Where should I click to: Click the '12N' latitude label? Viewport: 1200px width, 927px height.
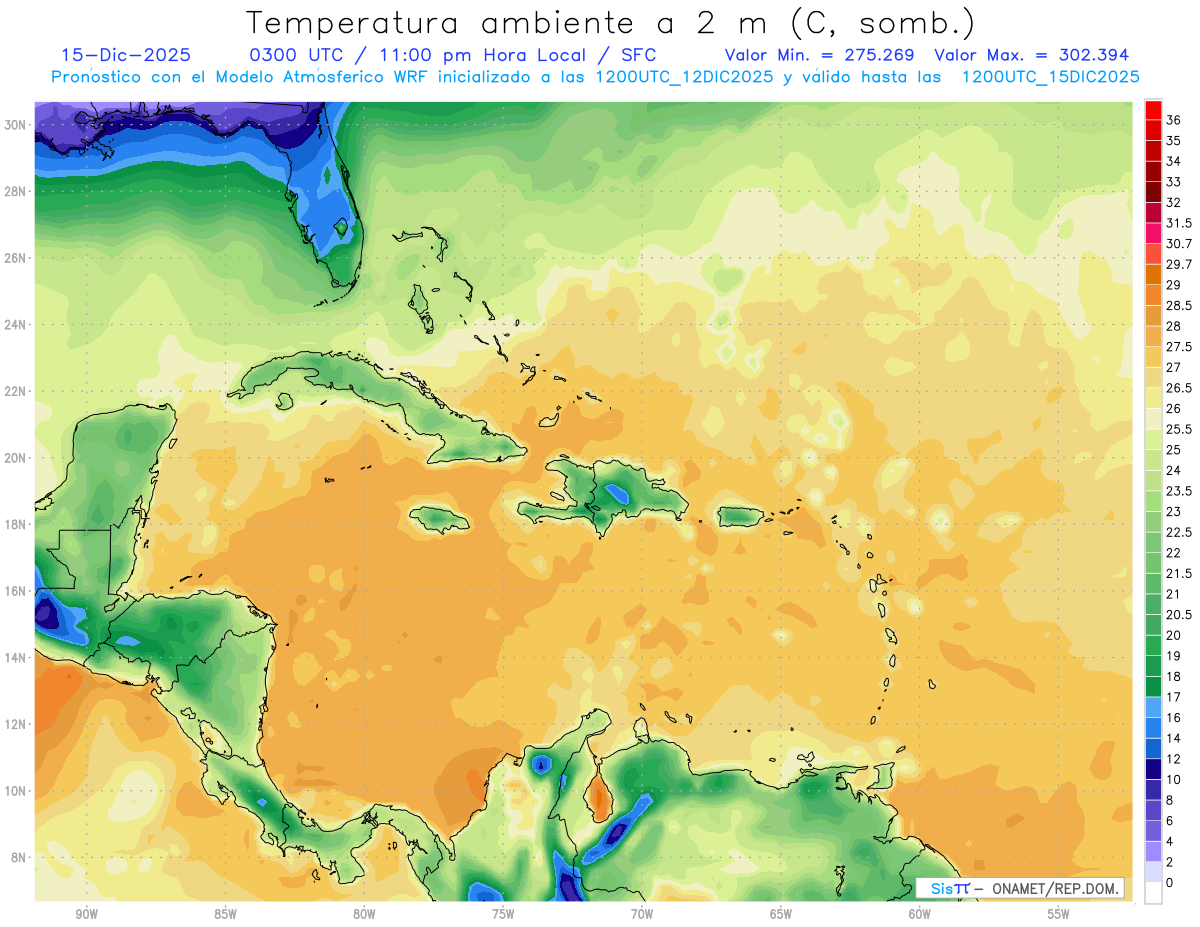(17, 724)
